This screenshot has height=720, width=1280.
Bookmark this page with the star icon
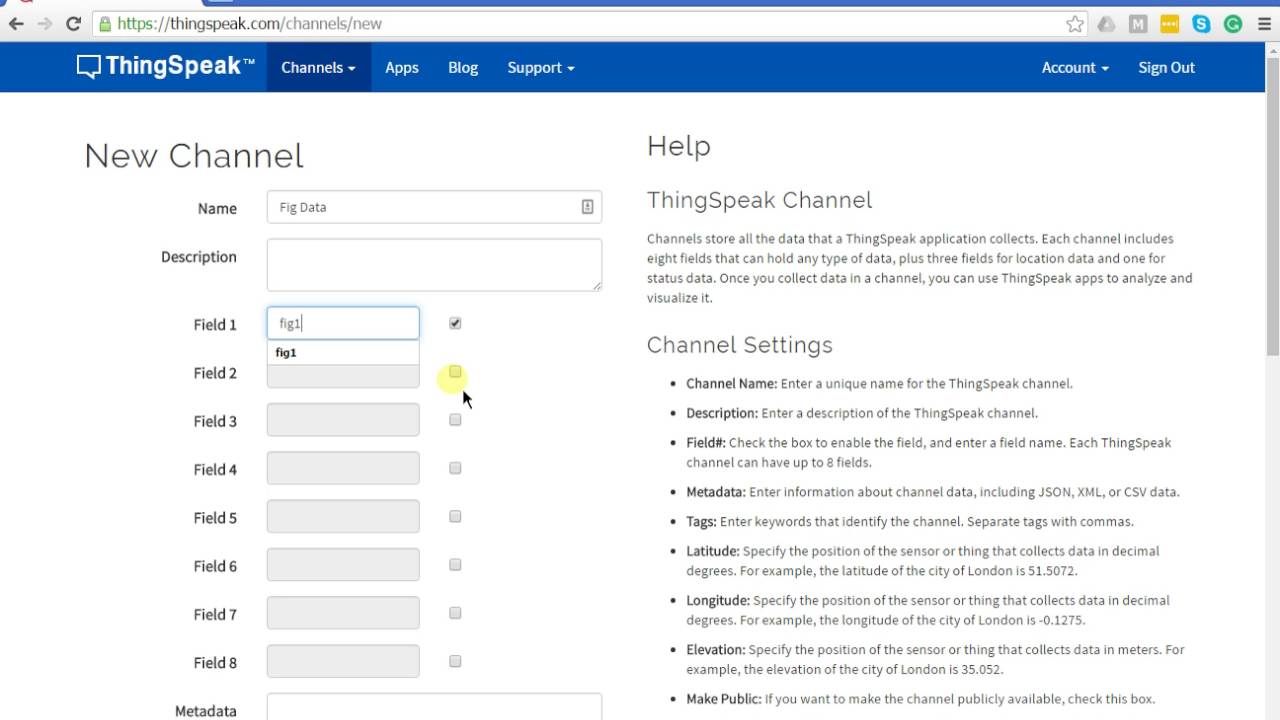pos(1075,24)
